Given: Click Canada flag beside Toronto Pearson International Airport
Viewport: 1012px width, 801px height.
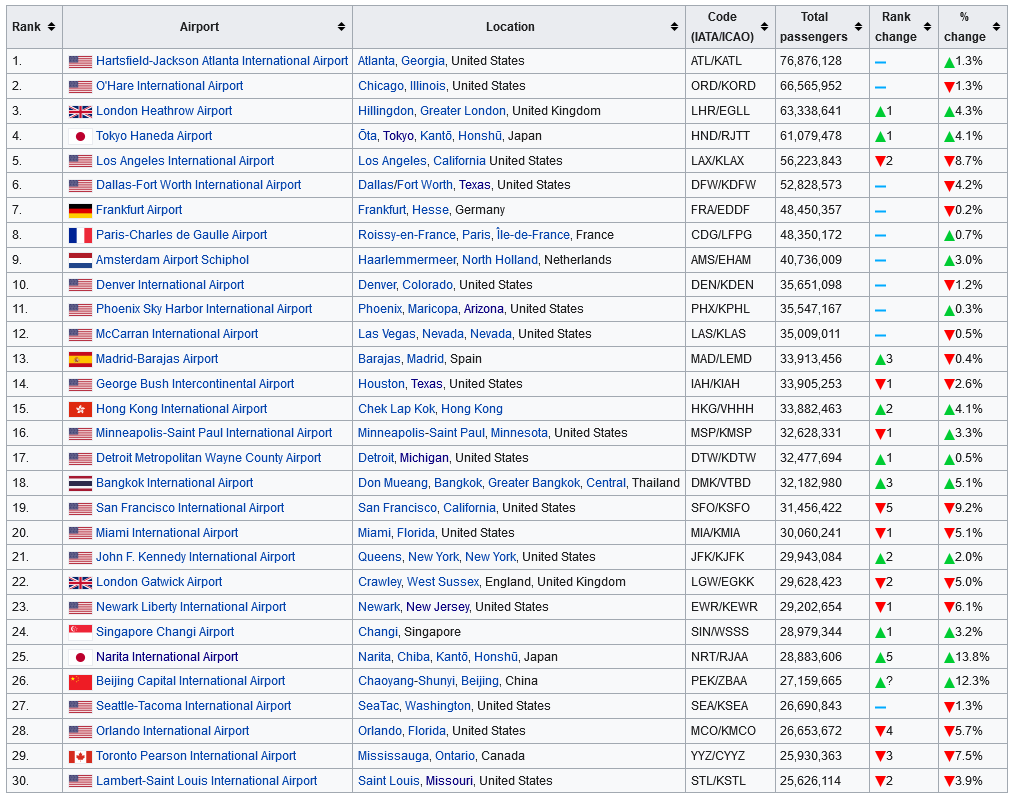Looking at the screenshot, I should (80, 756).
